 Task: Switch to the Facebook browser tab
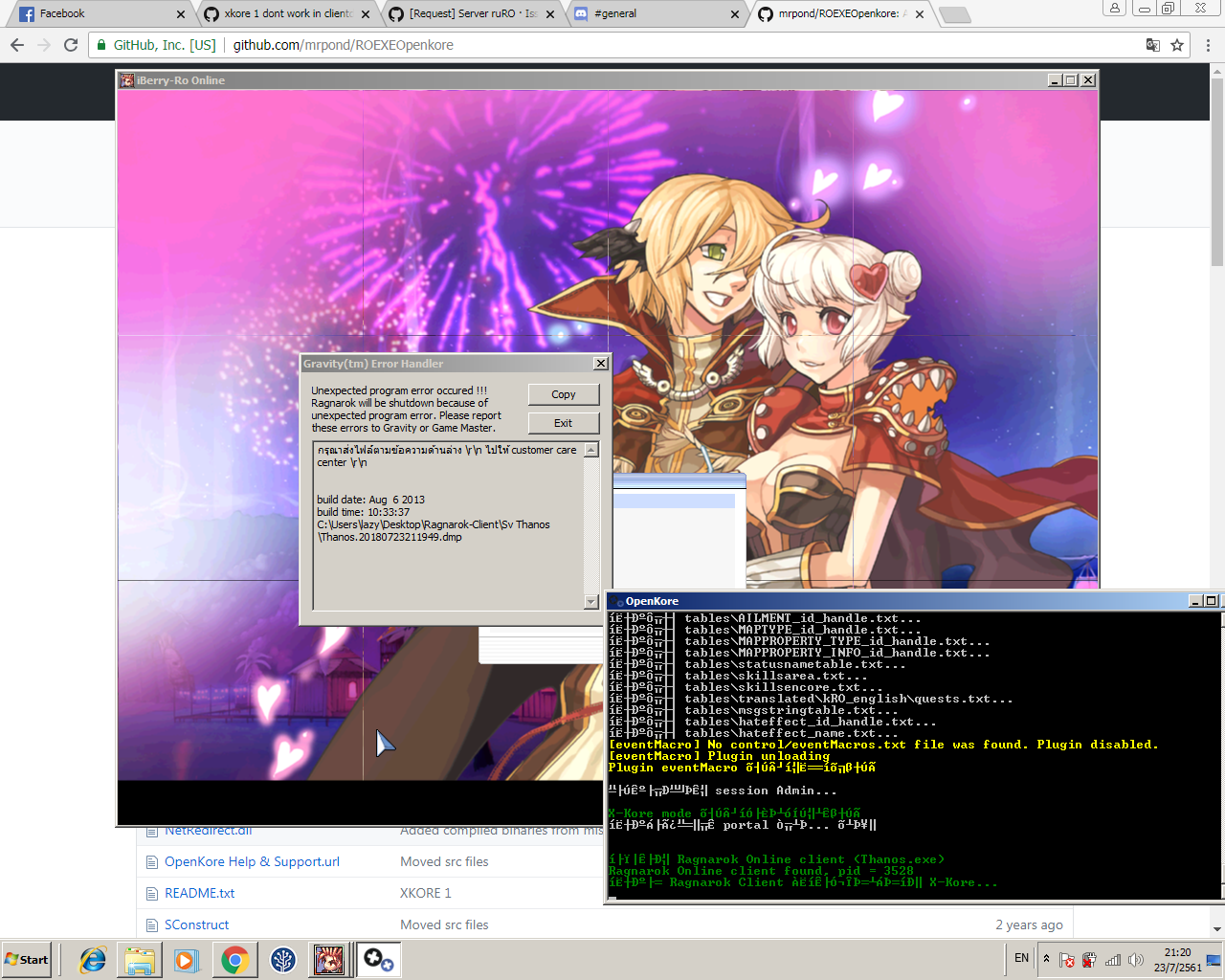(100, 13)
